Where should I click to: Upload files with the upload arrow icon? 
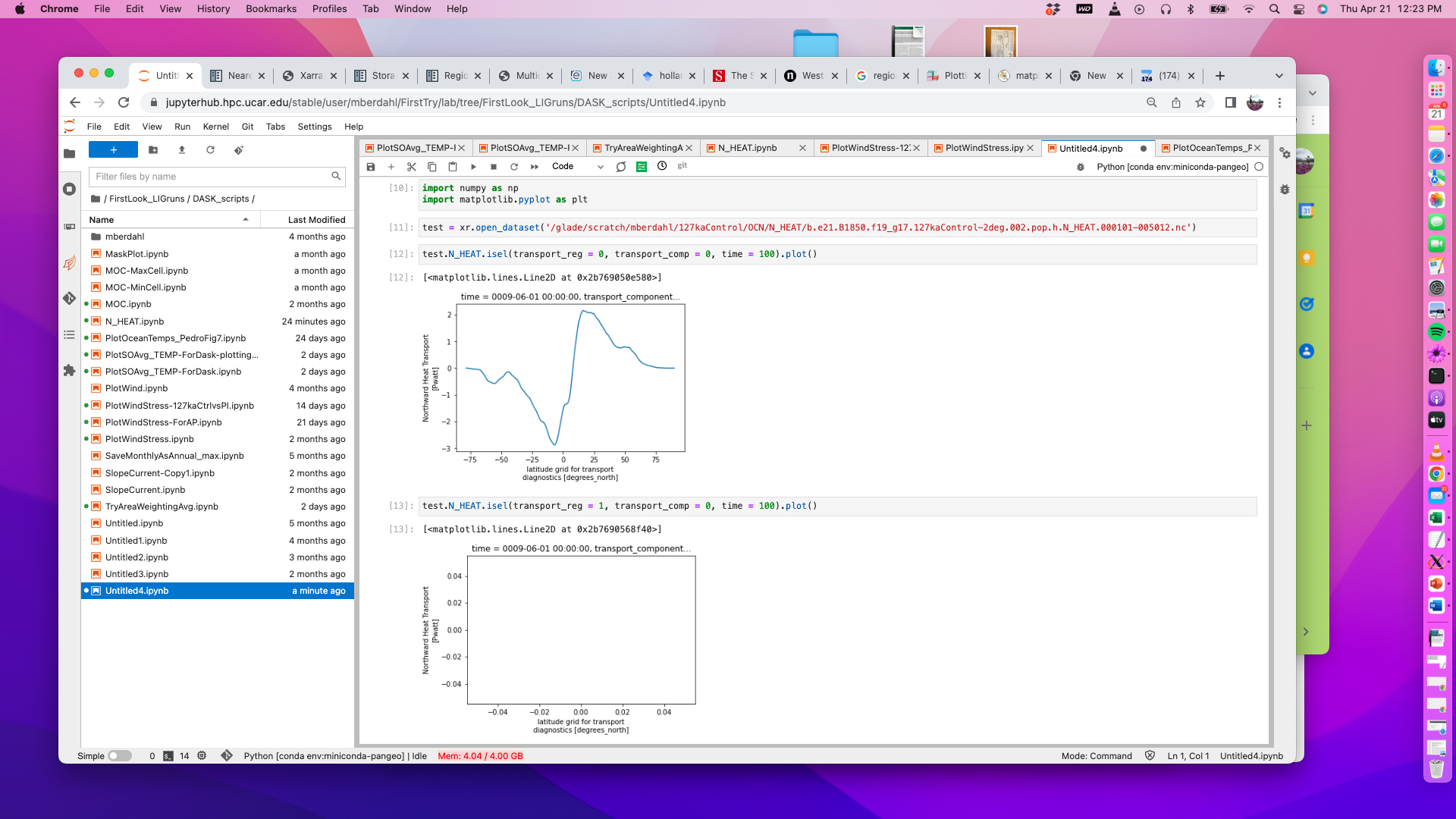point(182,150)
